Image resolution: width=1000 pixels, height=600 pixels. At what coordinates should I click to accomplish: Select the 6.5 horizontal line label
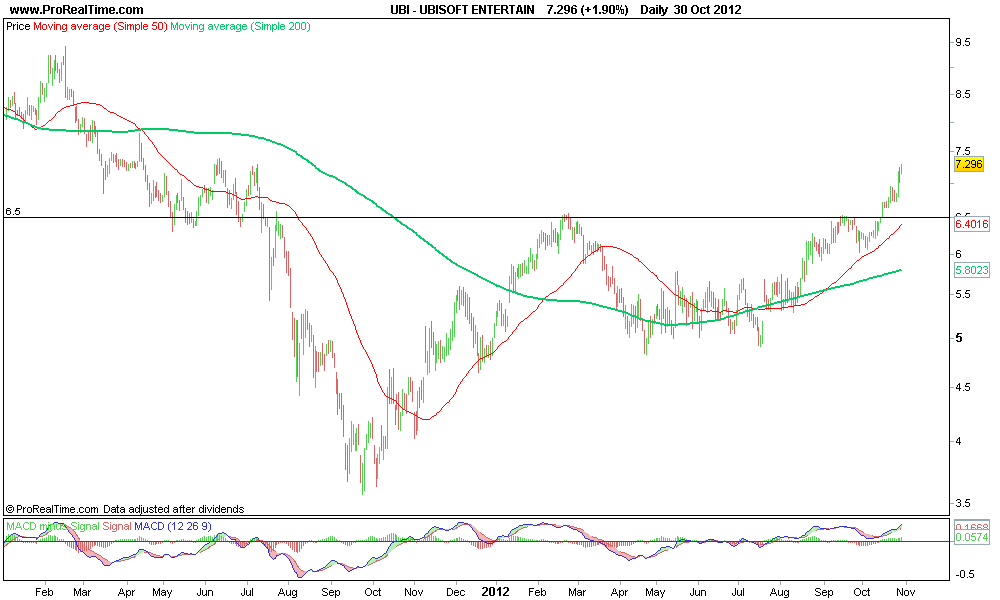point(13,212)
